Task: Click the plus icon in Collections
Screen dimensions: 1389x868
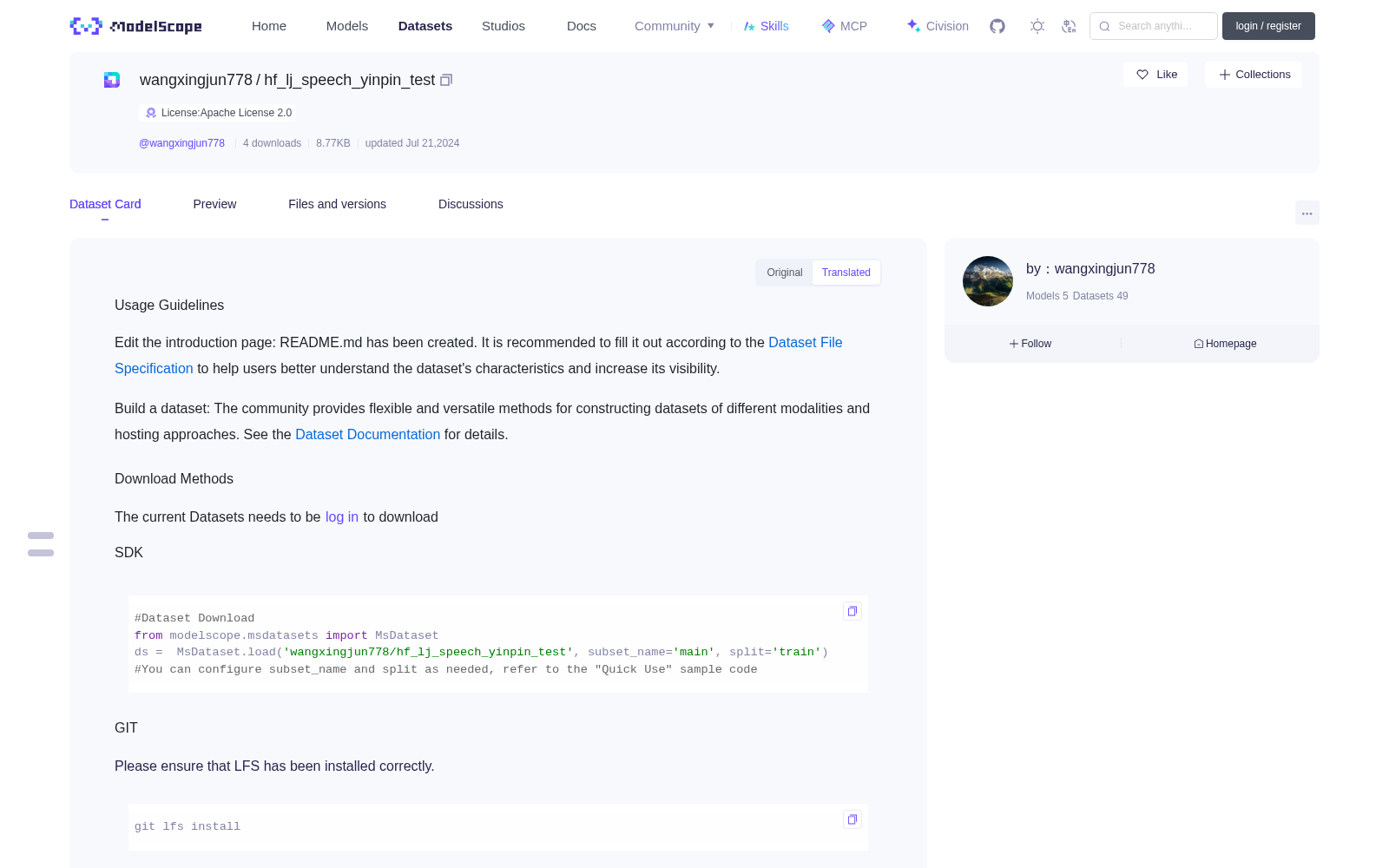Action: (1225, 75)
